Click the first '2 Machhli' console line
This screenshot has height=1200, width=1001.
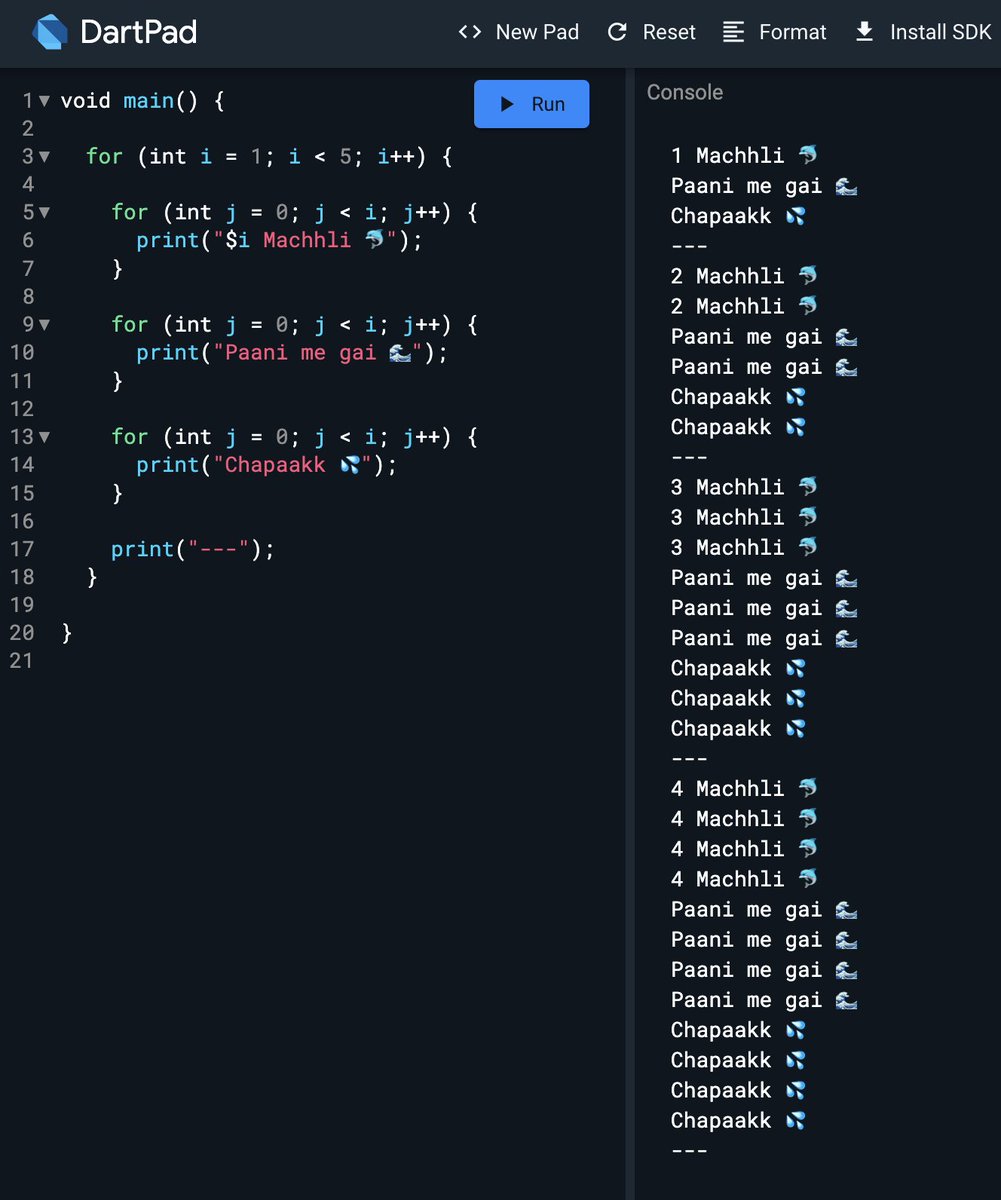pos(744,276)
